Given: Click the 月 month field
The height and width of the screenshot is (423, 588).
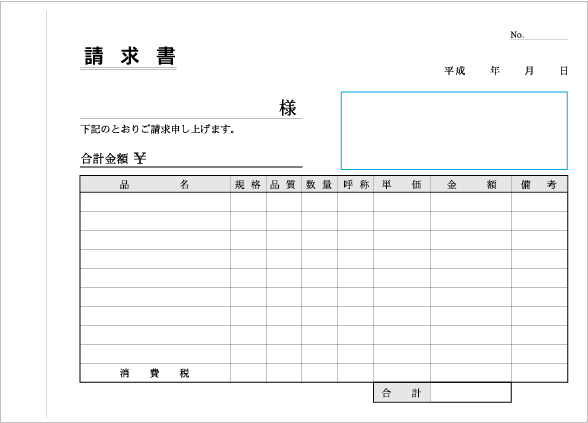Looking at the screenshot, I should [x=529, y=70].
